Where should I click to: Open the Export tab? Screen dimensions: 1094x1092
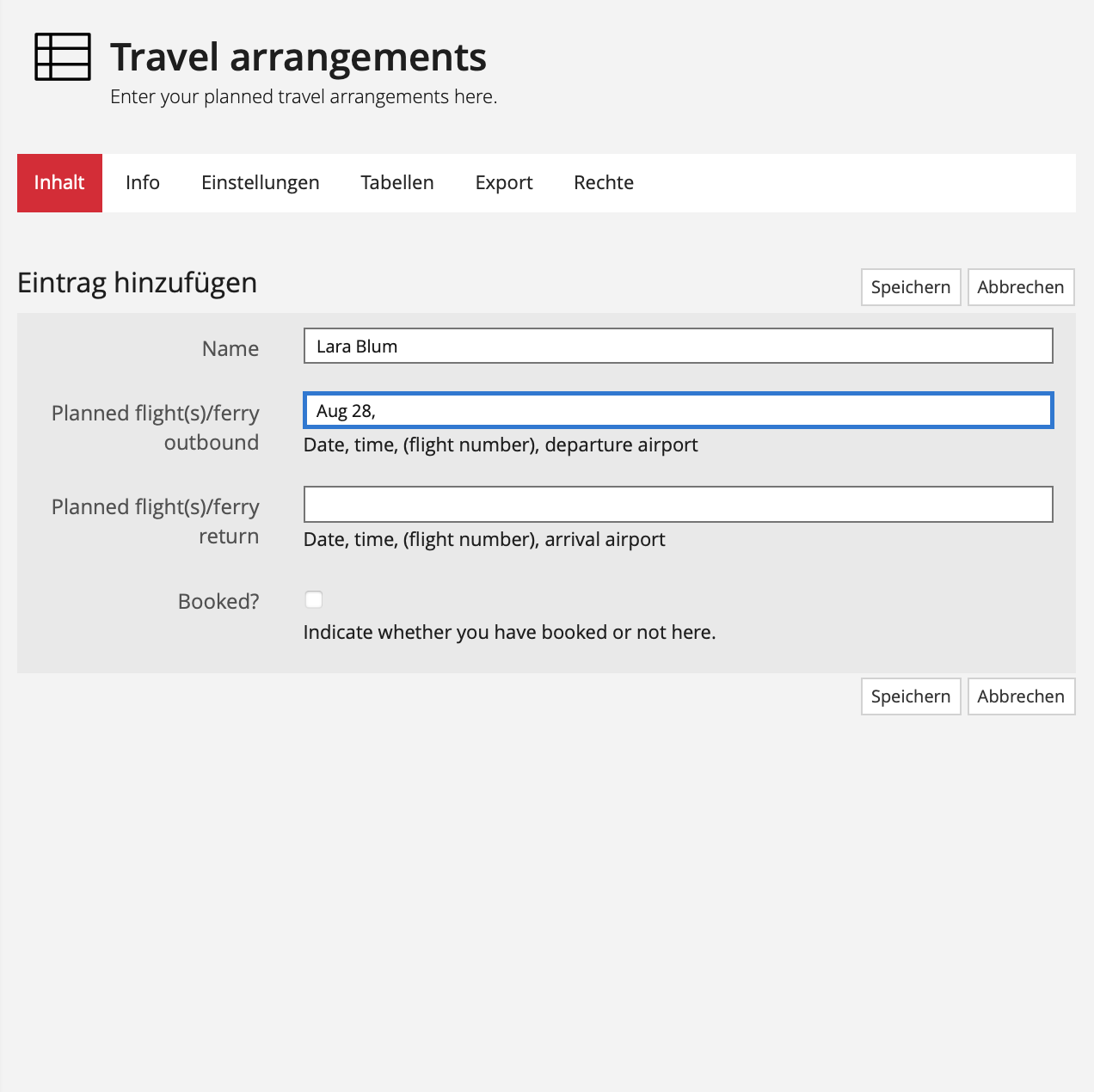click(504, 183)
